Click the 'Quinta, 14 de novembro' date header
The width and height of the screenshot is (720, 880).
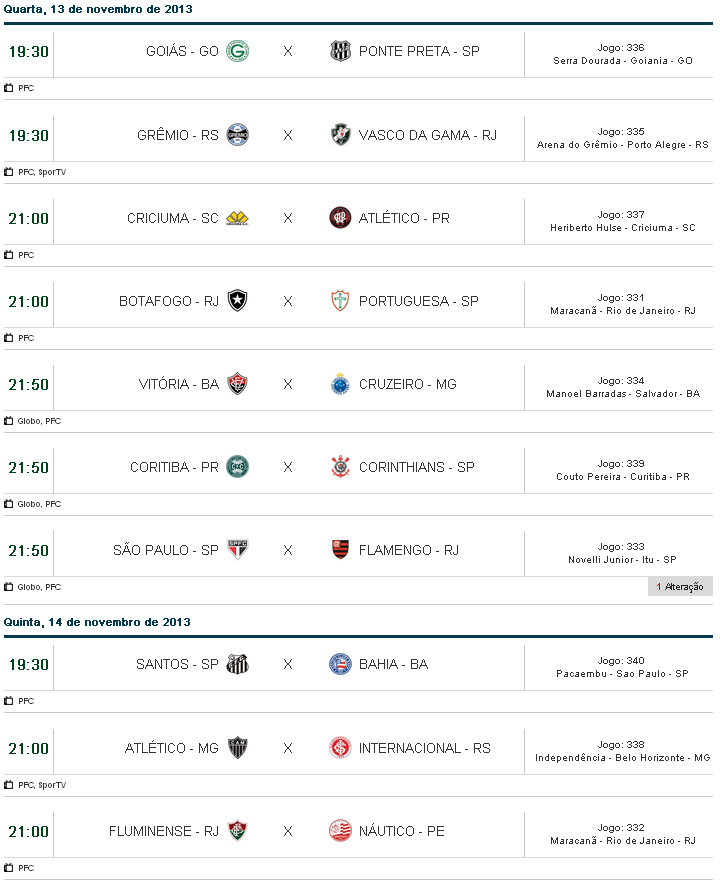(97, 622)
